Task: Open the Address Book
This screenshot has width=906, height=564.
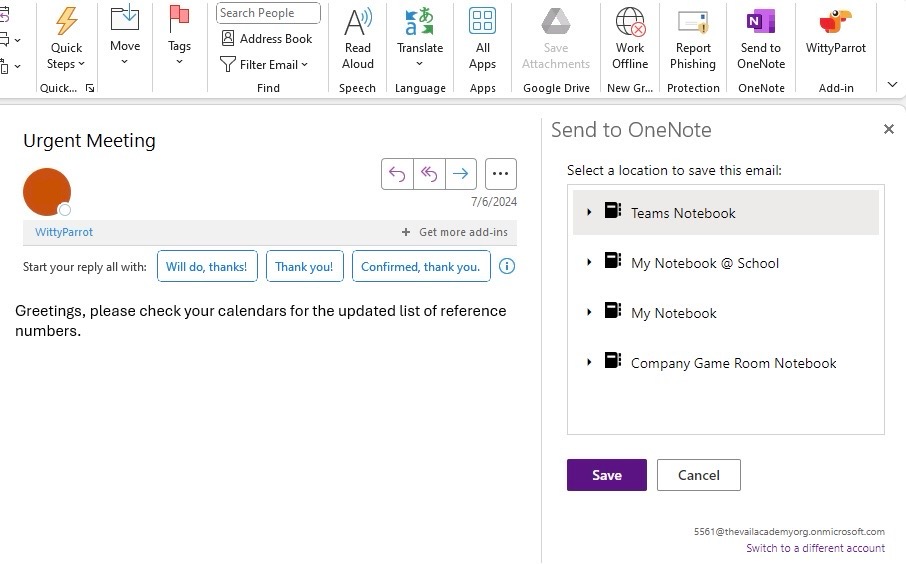Action: (267, 39)
